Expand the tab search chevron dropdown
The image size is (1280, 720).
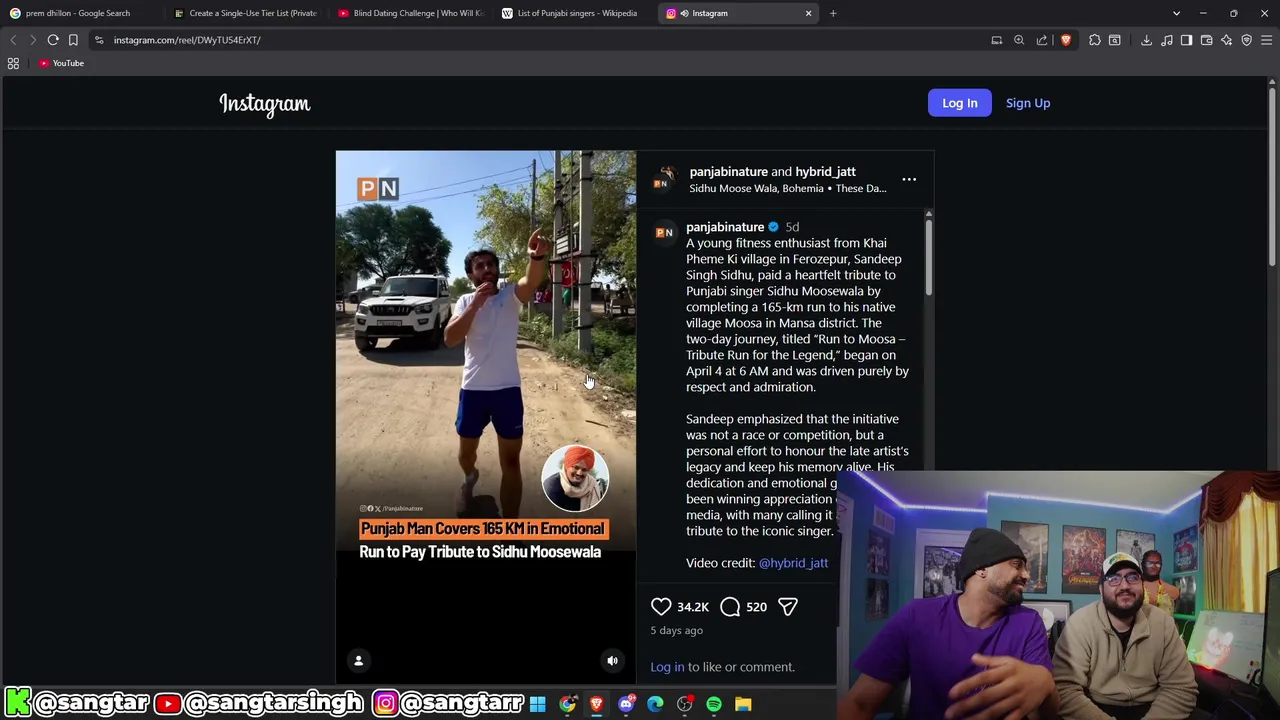pyautogui.click(x=1177, y=13)
